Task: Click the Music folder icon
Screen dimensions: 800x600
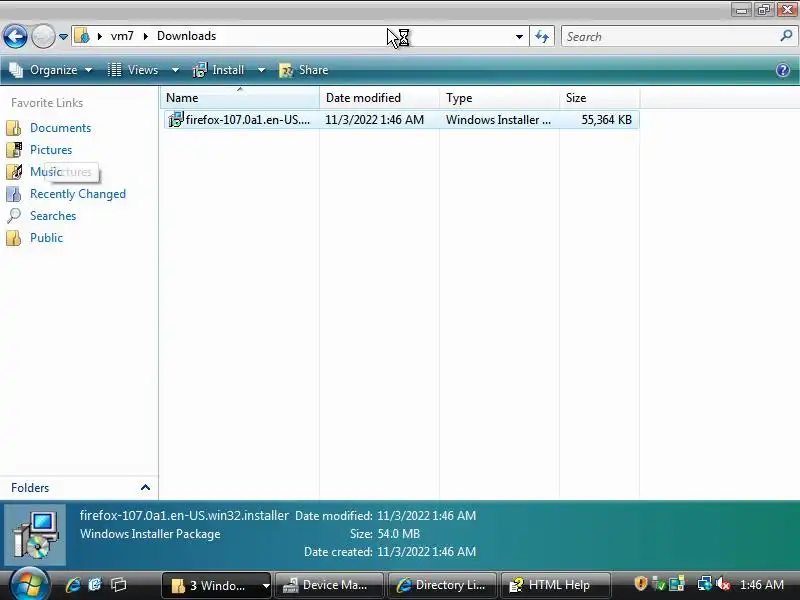Action: tap(14, 171)
